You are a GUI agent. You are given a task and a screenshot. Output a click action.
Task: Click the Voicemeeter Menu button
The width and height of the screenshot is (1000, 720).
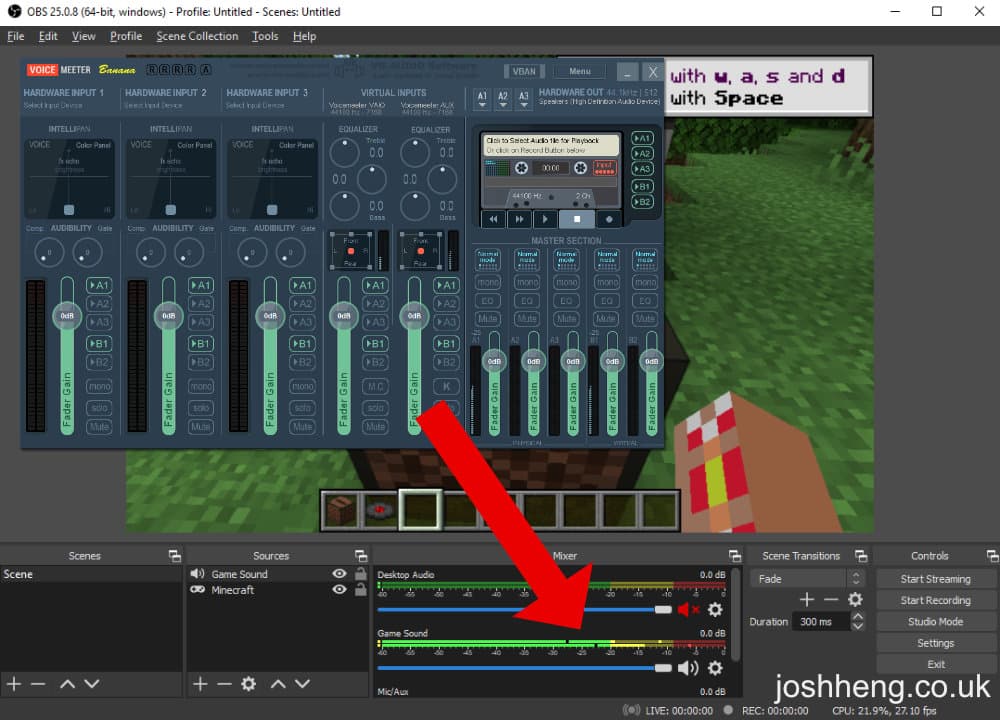[x=580, y=71]
